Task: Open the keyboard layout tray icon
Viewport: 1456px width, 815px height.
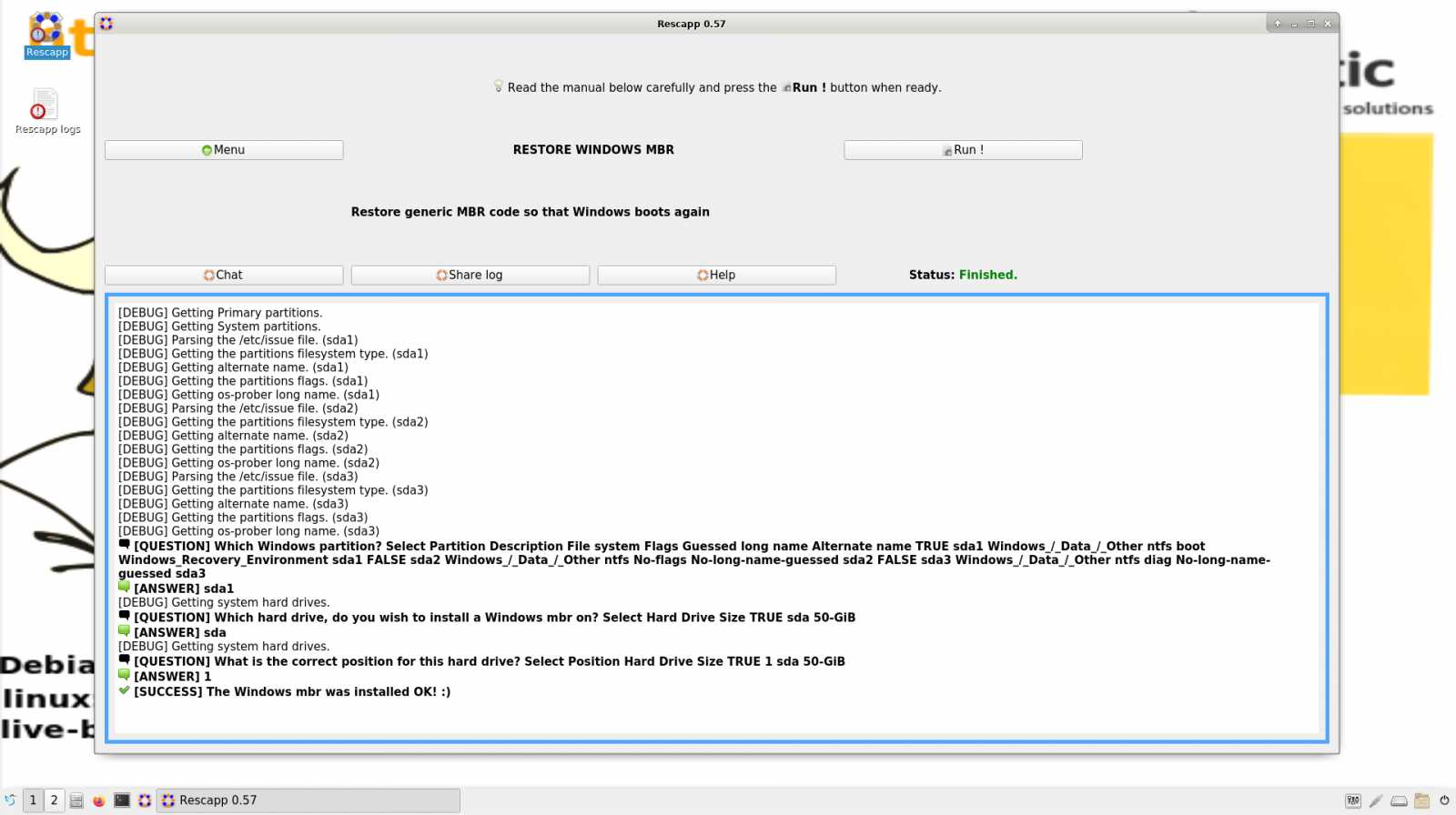Action: [x=1353, y=800]
